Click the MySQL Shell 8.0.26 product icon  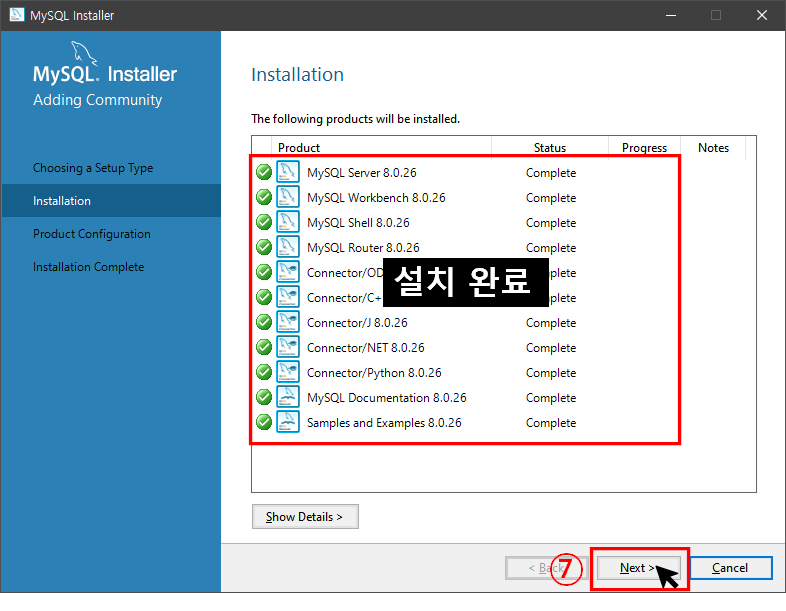[x=288, y=222]
